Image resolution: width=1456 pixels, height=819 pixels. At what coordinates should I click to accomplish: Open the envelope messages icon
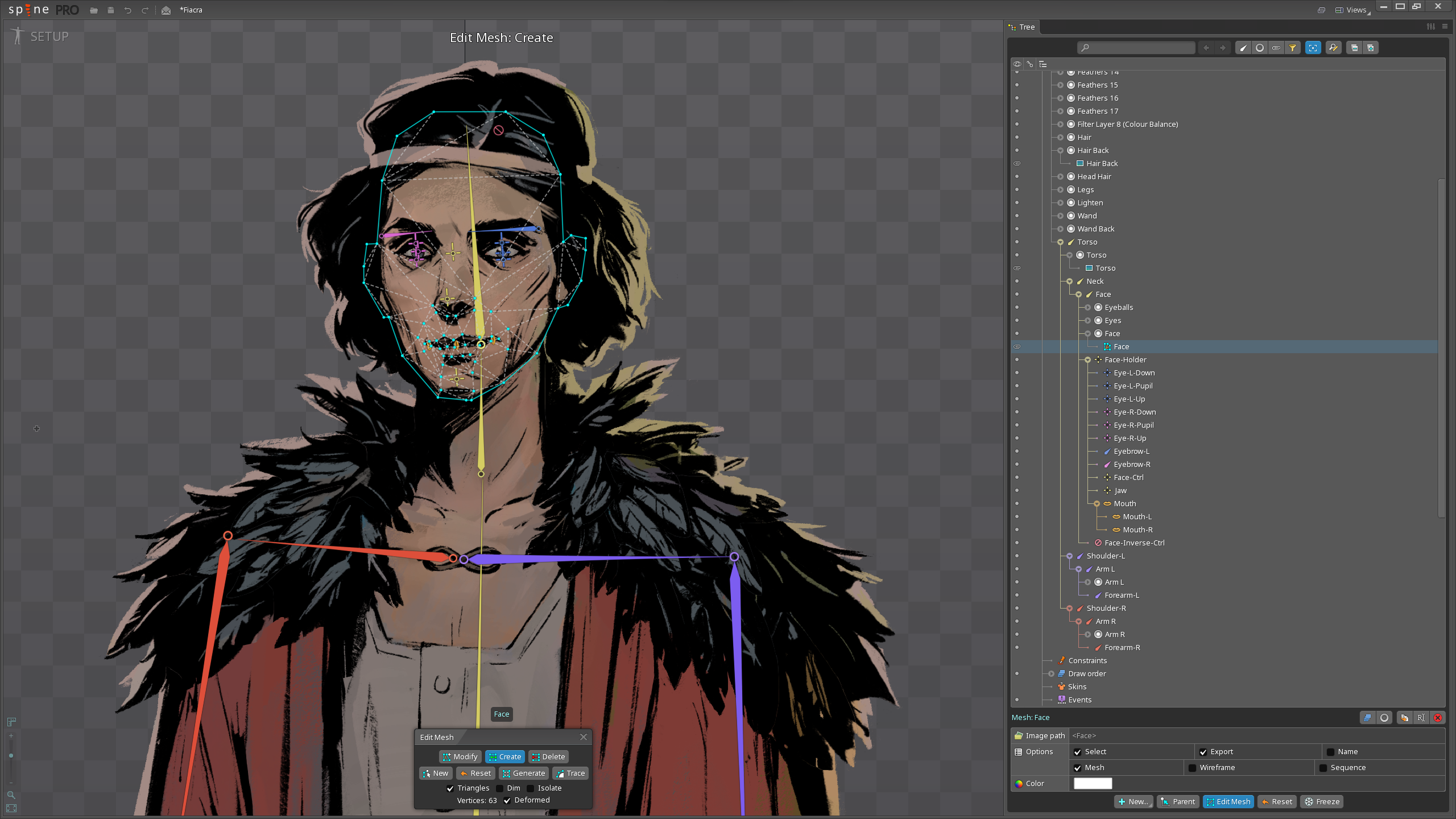(166, 10)
